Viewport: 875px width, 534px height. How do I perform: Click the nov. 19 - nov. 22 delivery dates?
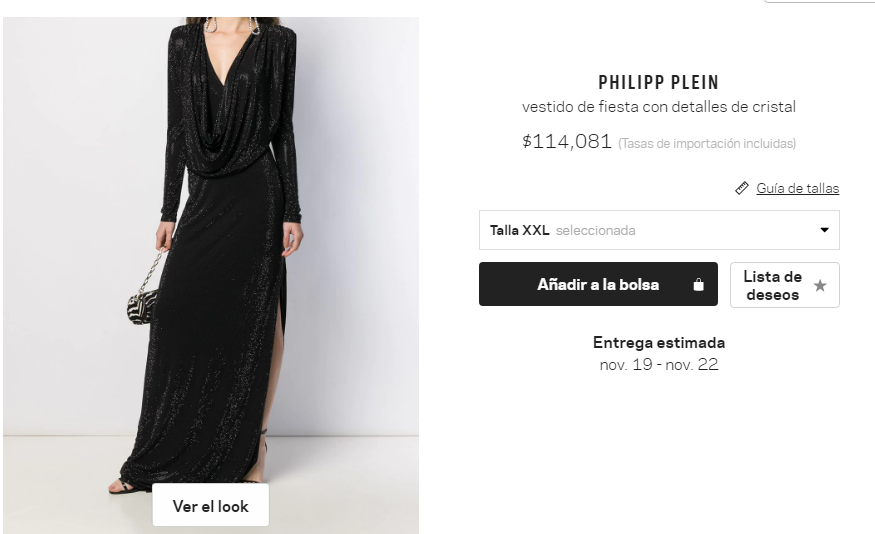658,364
